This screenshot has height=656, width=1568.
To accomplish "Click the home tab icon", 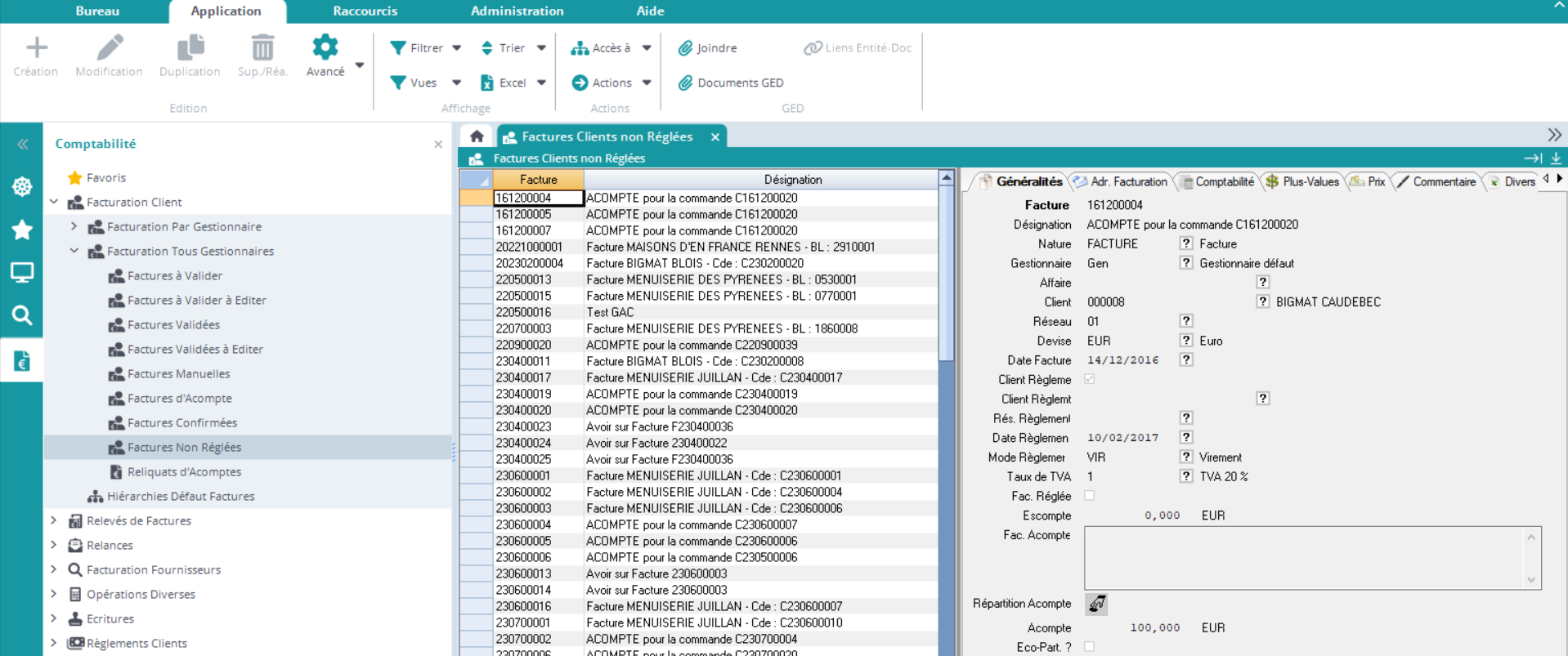I will click(x=477, y=136).
